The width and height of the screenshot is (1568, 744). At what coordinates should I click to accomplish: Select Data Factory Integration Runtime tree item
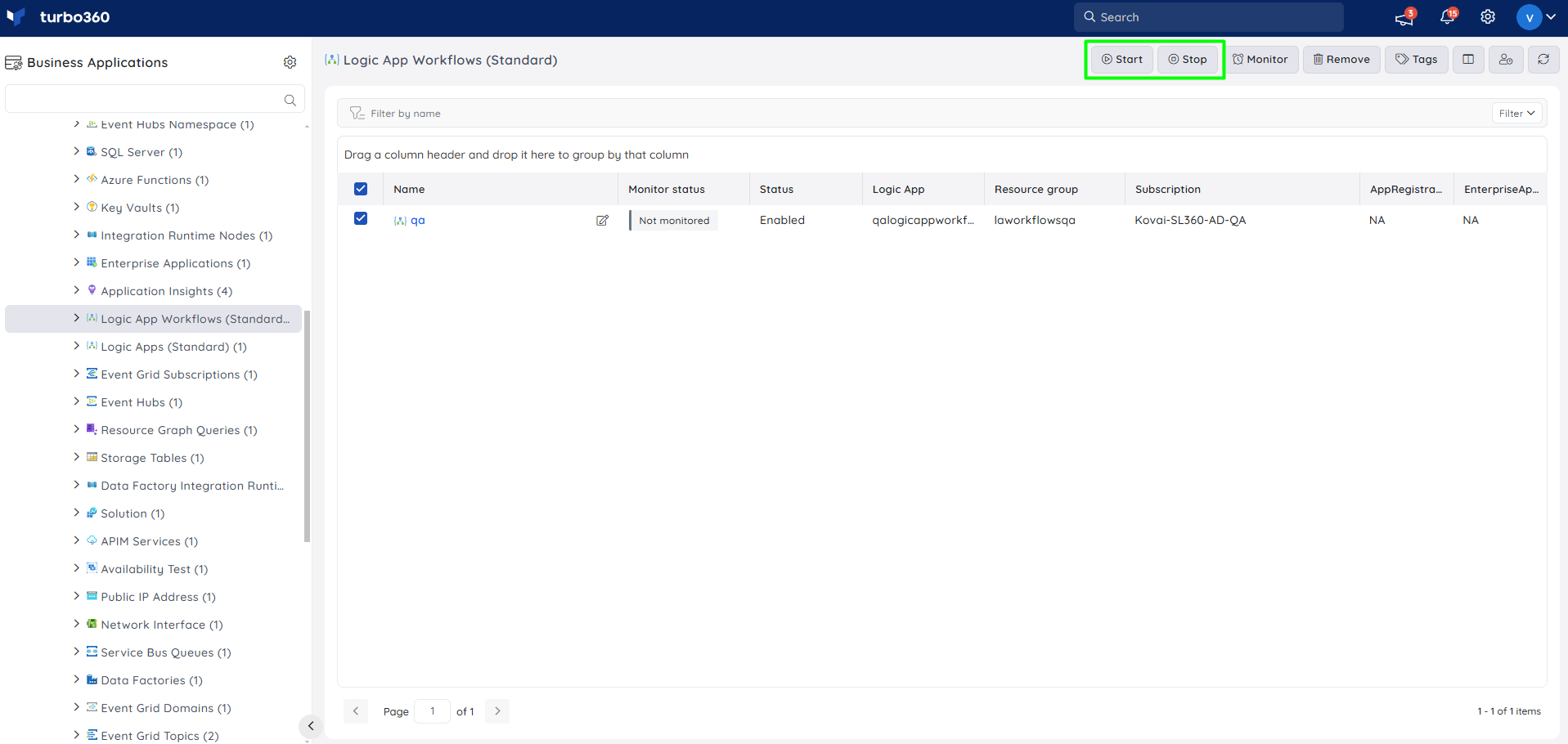coord(192,486)
